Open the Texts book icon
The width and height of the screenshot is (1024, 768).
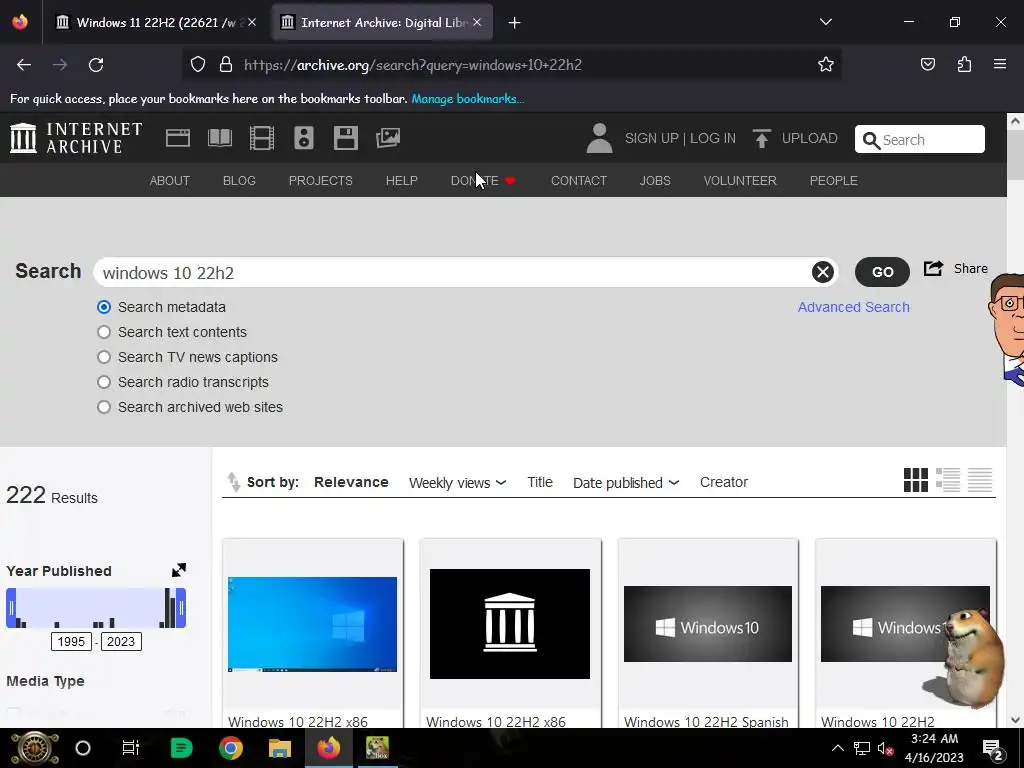tap(220, 138)
